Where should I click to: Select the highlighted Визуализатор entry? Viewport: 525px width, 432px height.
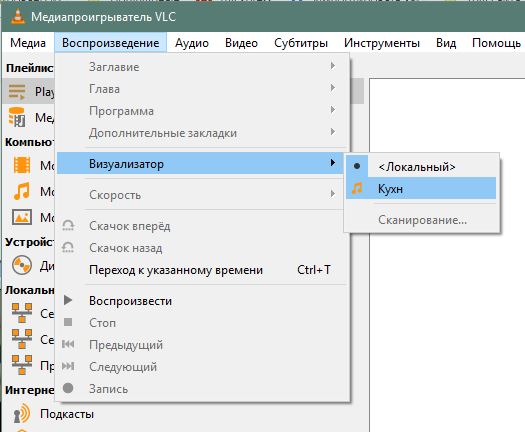(200, 163)
